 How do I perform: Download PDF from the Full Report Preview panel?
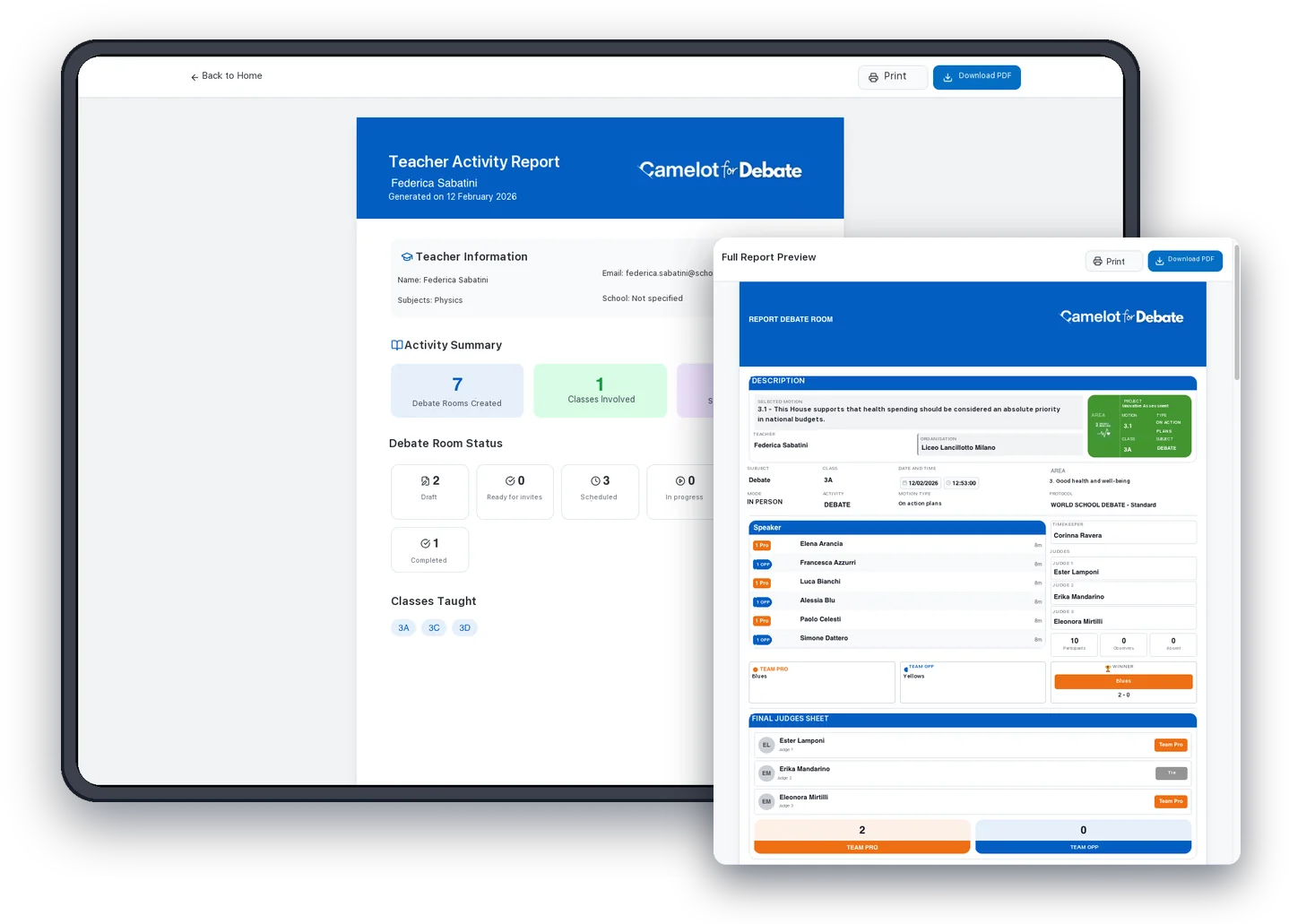pos(1185,261)
